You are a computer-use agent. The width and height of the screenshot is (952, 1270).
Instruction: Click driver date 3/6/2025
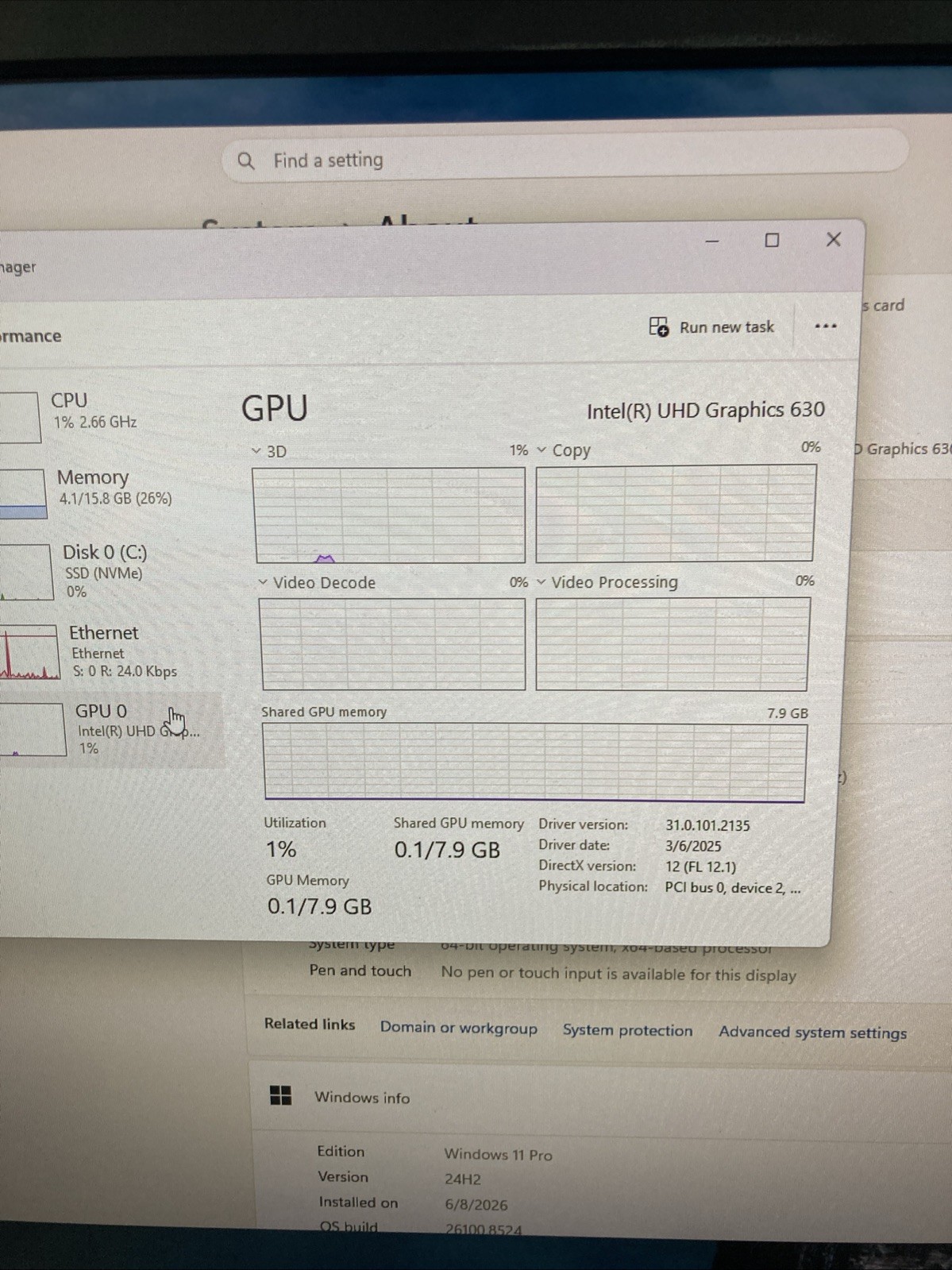coord(693,846)
